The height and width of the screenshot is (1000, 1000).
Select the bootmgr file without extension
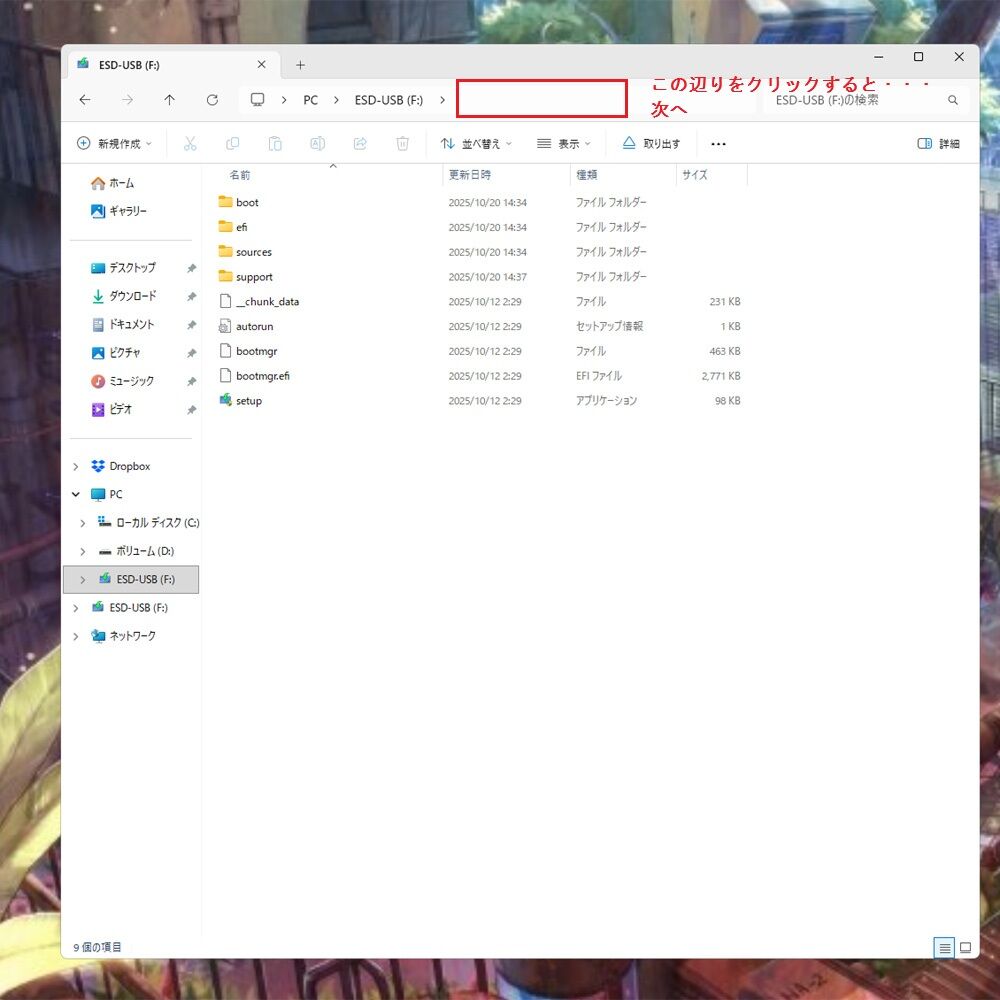480,351
